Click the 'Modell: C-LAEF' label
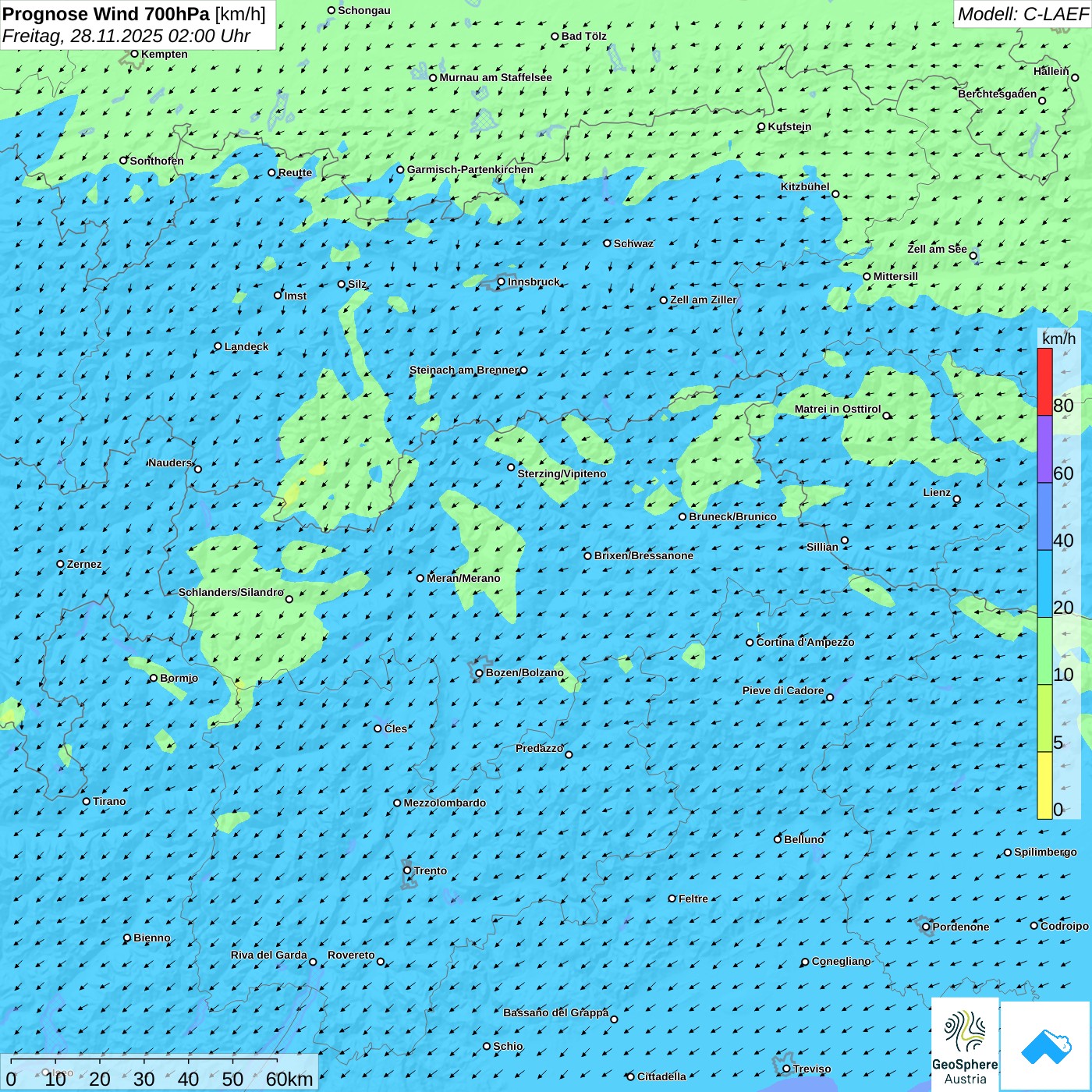The height and width of the screenshot is (1092, 1092). (1023, 14)
